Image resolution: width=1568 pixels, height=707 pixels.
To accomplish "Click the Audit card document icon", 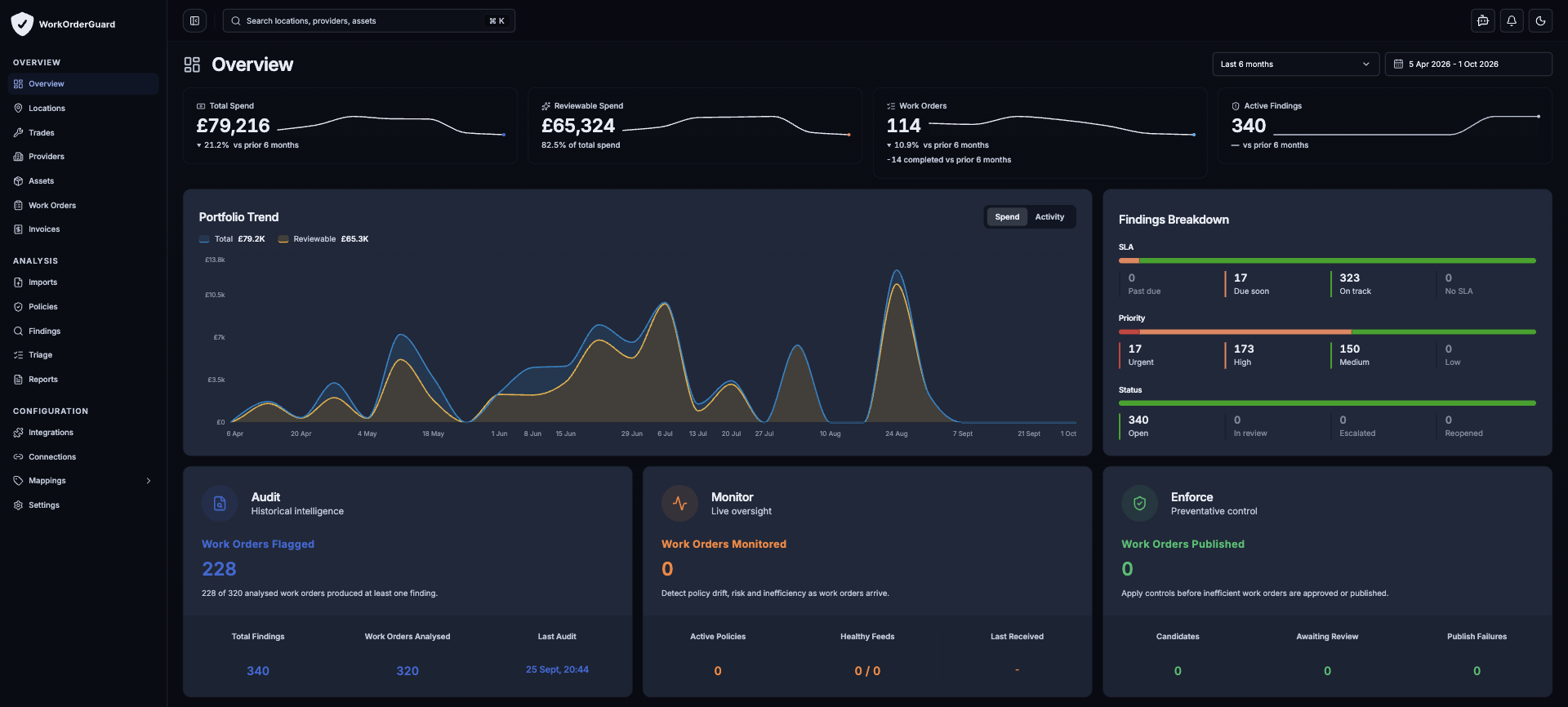I will click(220, 504).
